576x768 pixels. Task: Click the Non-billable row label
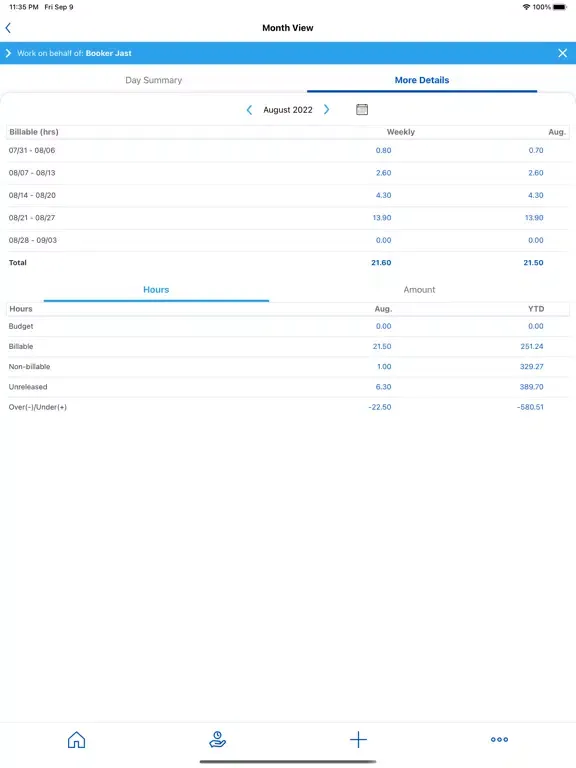(29, 366)
